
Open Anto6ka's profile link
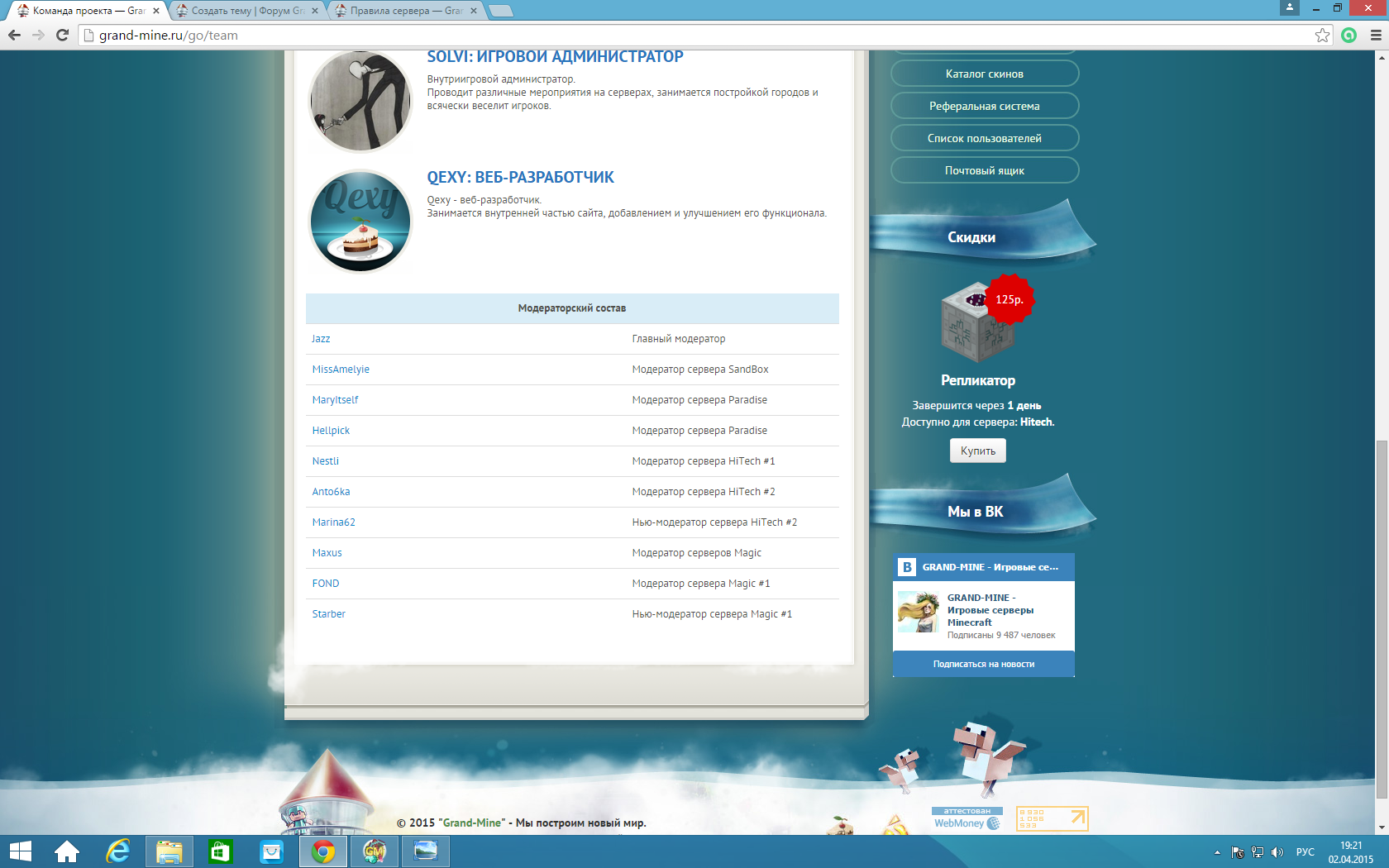click(x=331, y=492)
